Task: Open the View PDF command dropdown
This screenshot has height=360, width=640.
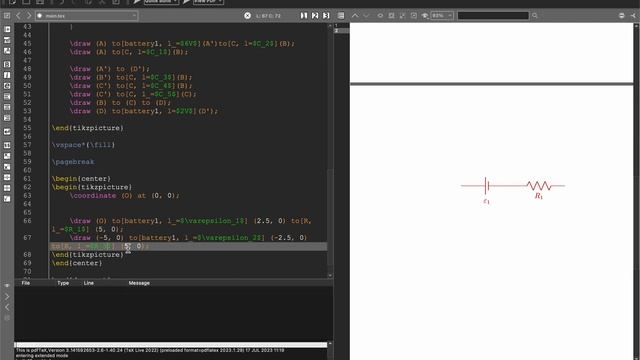Action: [x=208, y=2]
